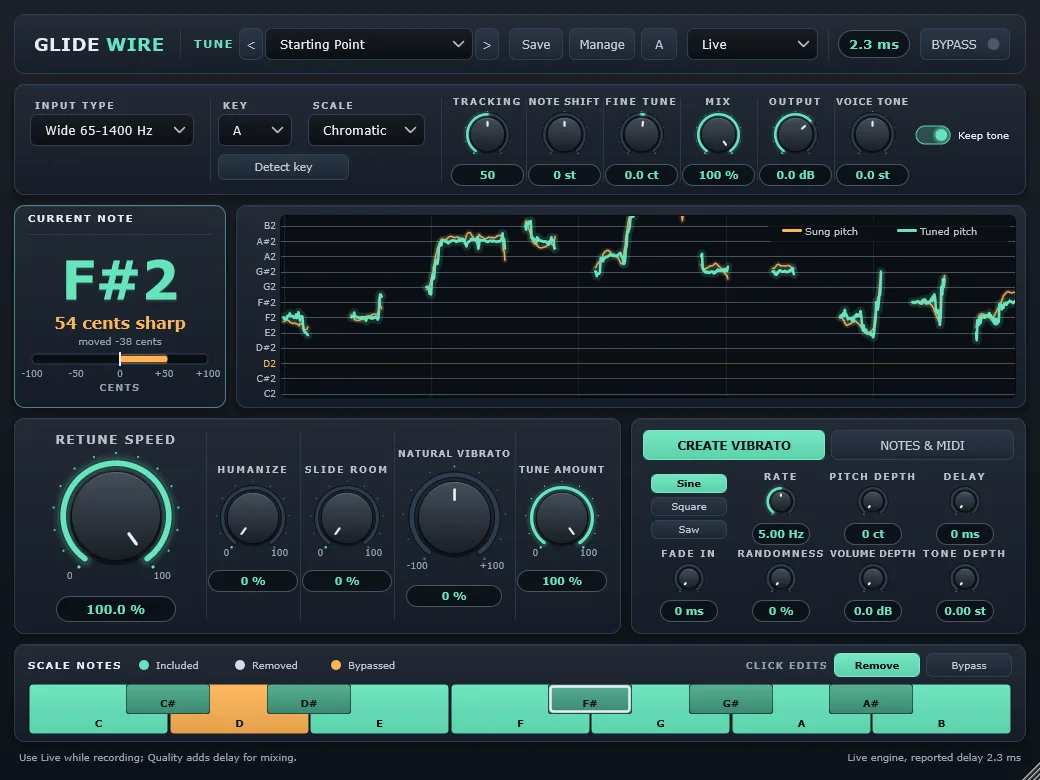Select Remove click-edit mode

pos(876,665)
